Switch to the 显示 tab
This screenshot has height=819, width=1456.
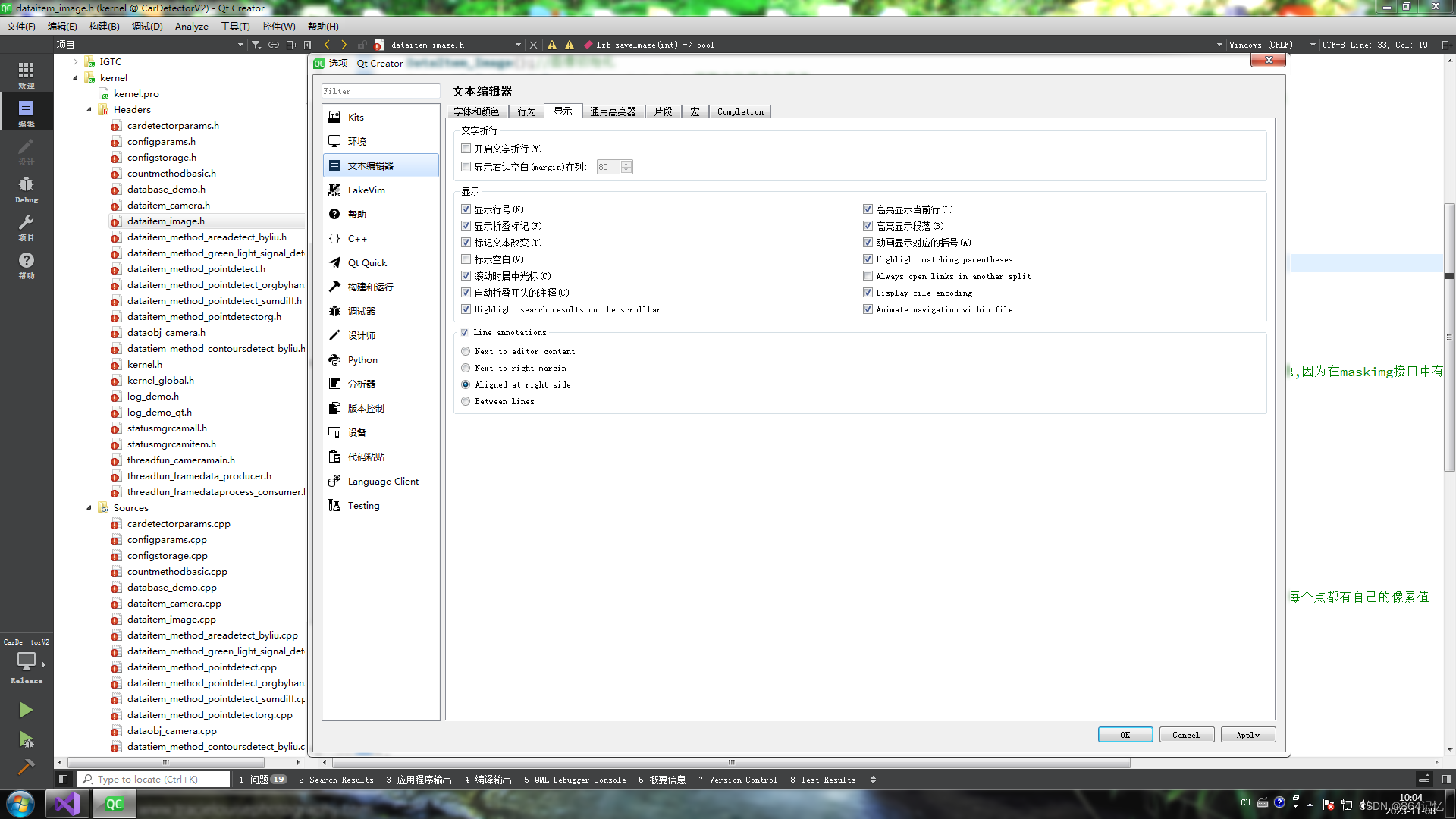(562, 111)
